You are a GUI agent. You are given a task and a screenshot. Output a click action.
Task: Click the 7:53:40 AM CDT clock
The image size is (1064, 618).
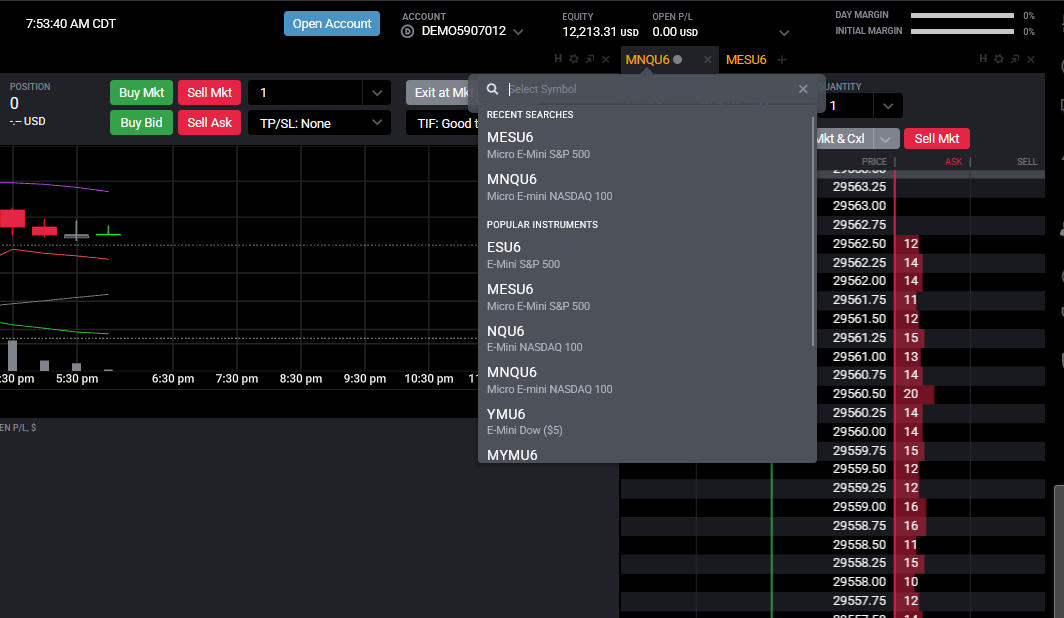coord(71,24)
